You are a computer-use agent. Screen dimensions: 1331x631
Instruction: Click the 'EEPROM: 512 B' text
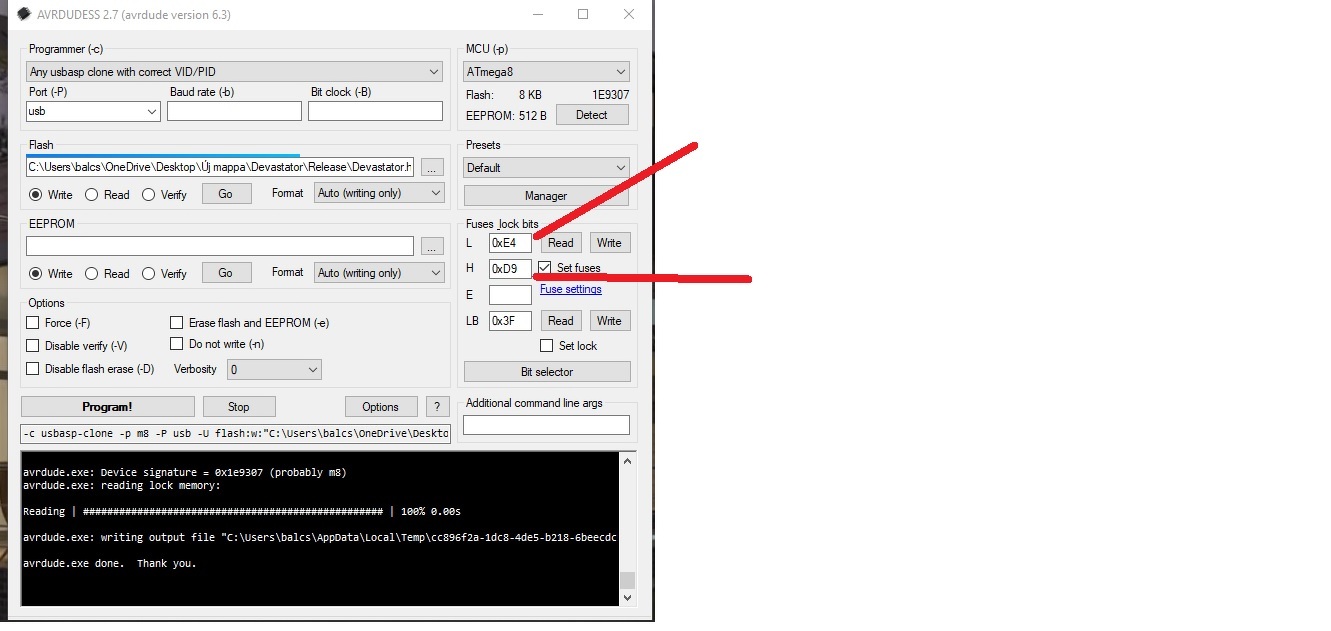(506, 115)
